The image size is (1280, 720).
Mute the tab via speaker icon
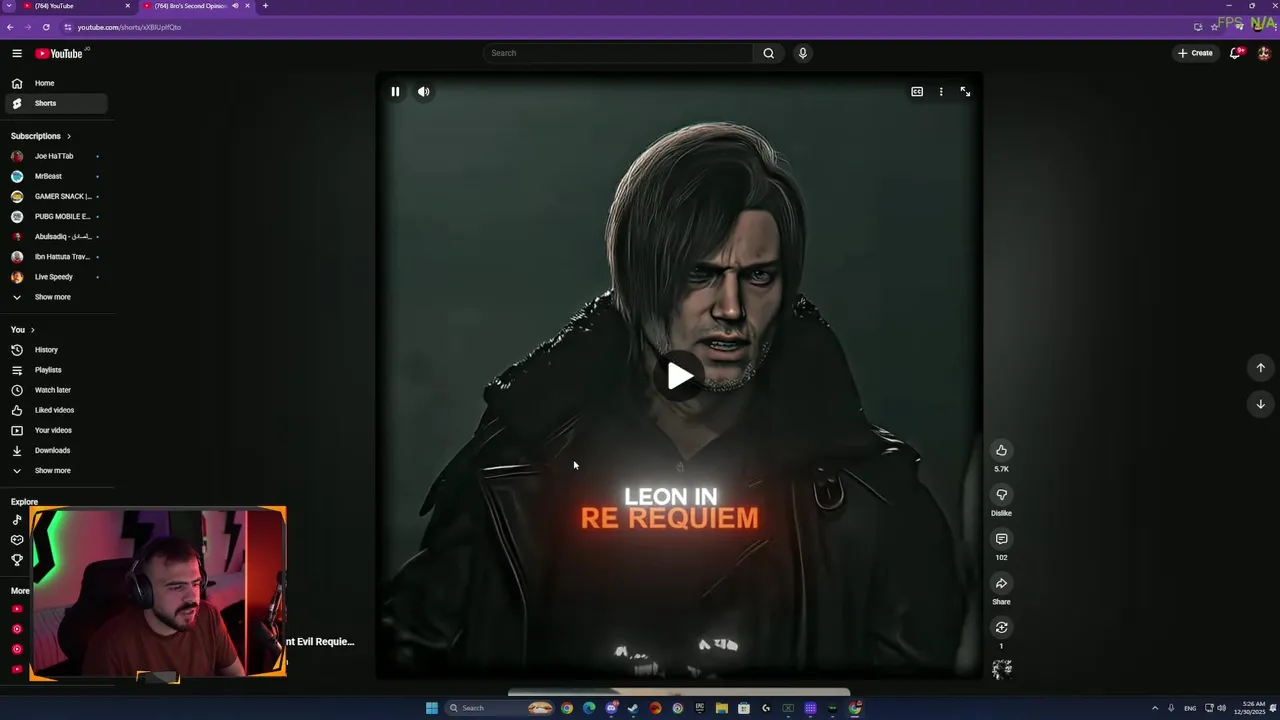[236, 6]
